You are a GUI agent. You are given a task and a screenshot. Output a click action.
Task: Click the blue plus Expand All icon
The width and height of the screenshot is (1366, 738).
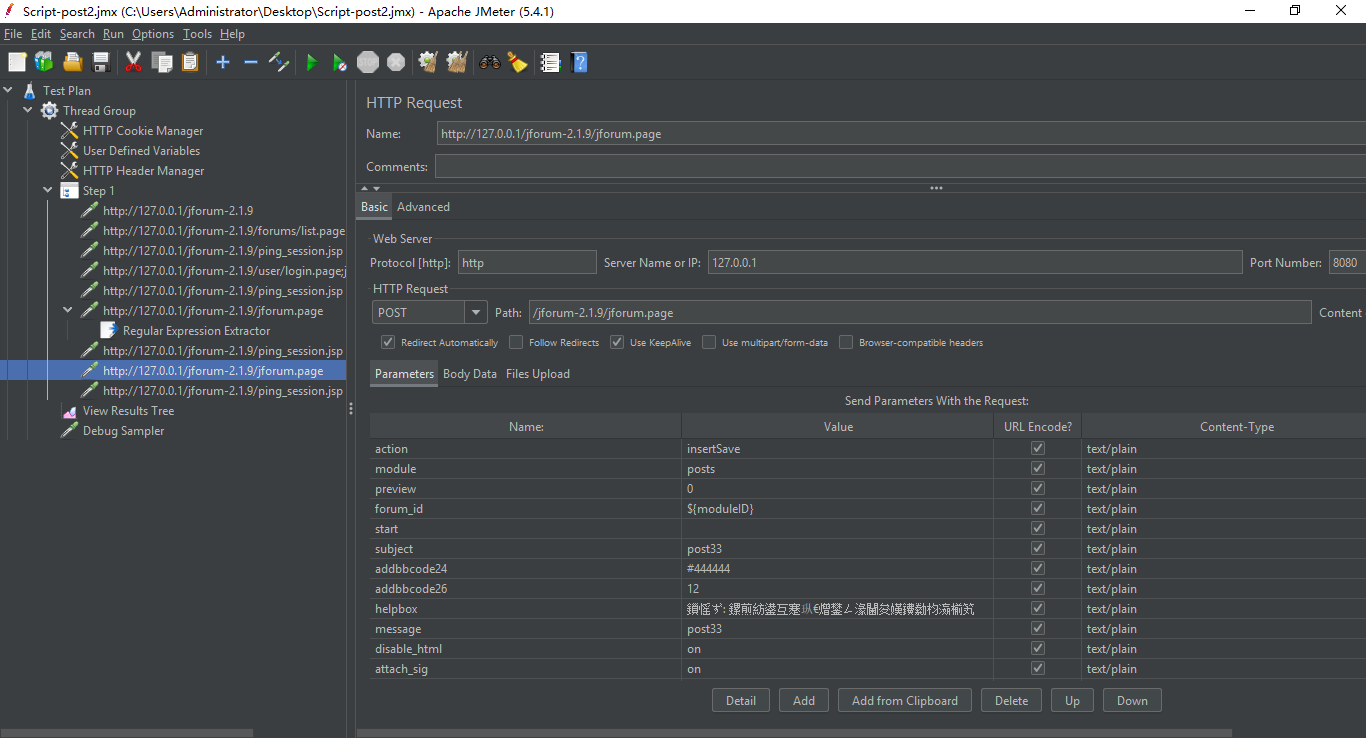pyautogui.click(x=223, y=62)
